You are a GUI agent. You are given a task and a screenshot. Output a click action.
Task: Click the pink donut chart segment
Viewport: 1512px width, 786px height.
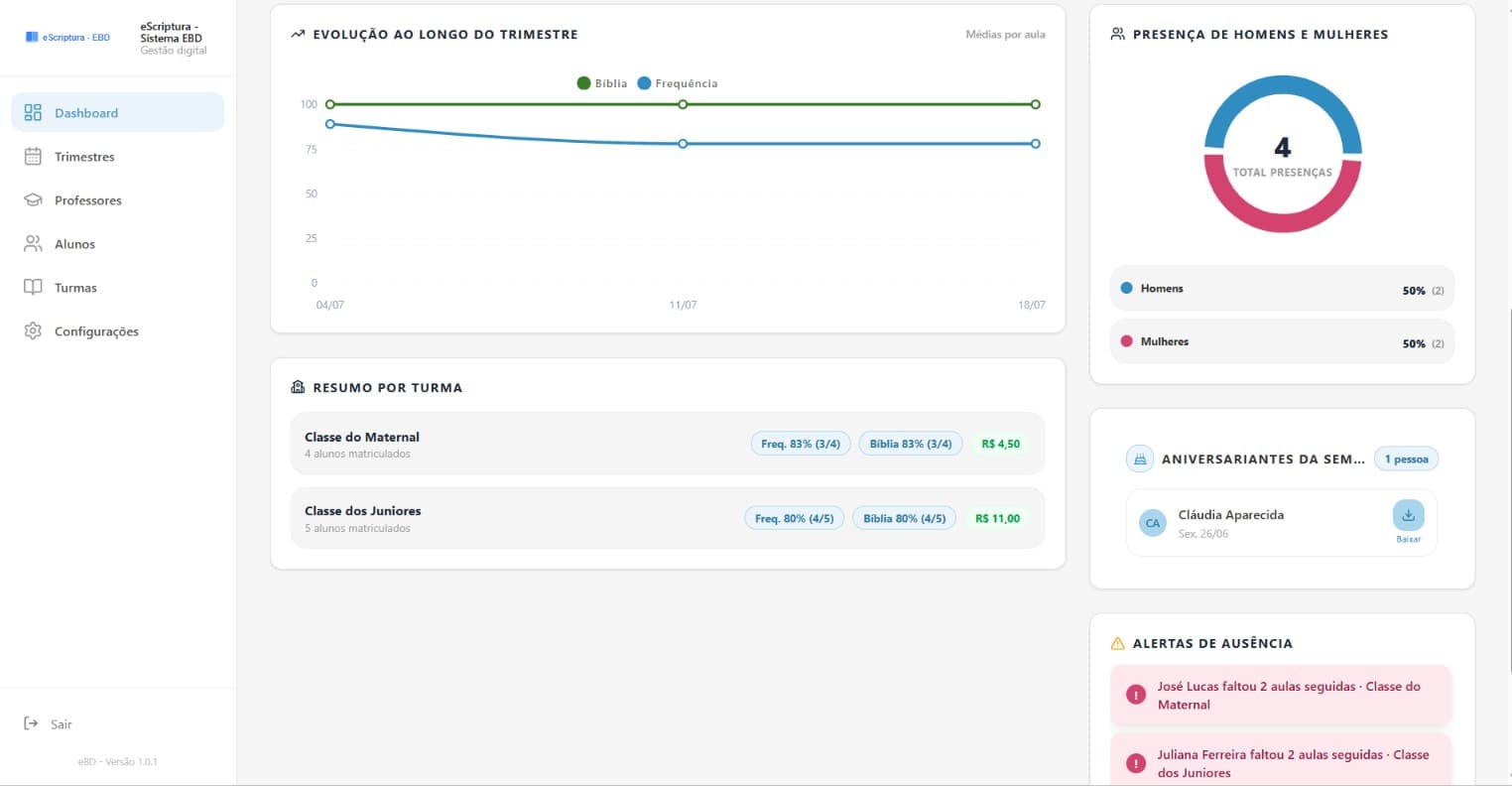click(x=1283, y=223)
